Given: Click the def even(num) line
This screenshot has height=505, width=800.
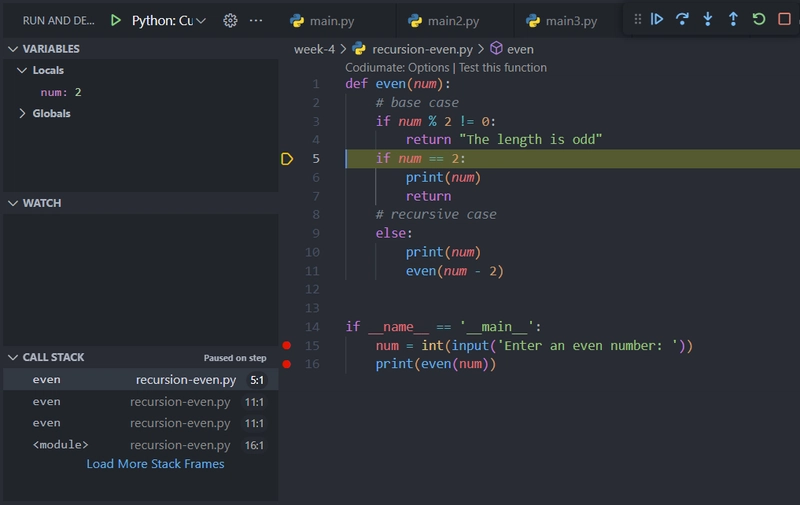Looking at the screenshot, I should coord(398,84).
